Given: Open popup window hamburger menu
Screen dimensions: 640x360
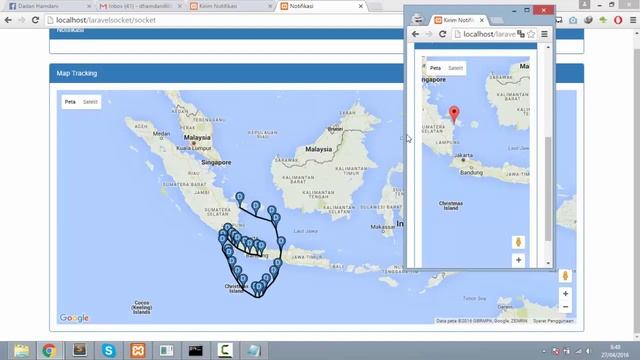Looking at the screenshot, I should click(x=544, y=34).
